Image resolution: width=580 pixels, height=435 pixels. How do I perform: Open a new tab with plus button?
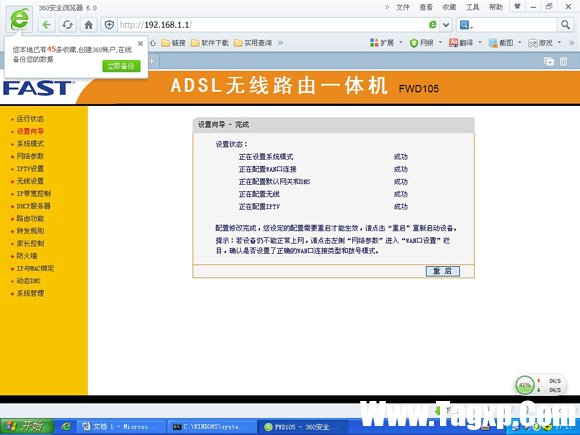[152, 61]
